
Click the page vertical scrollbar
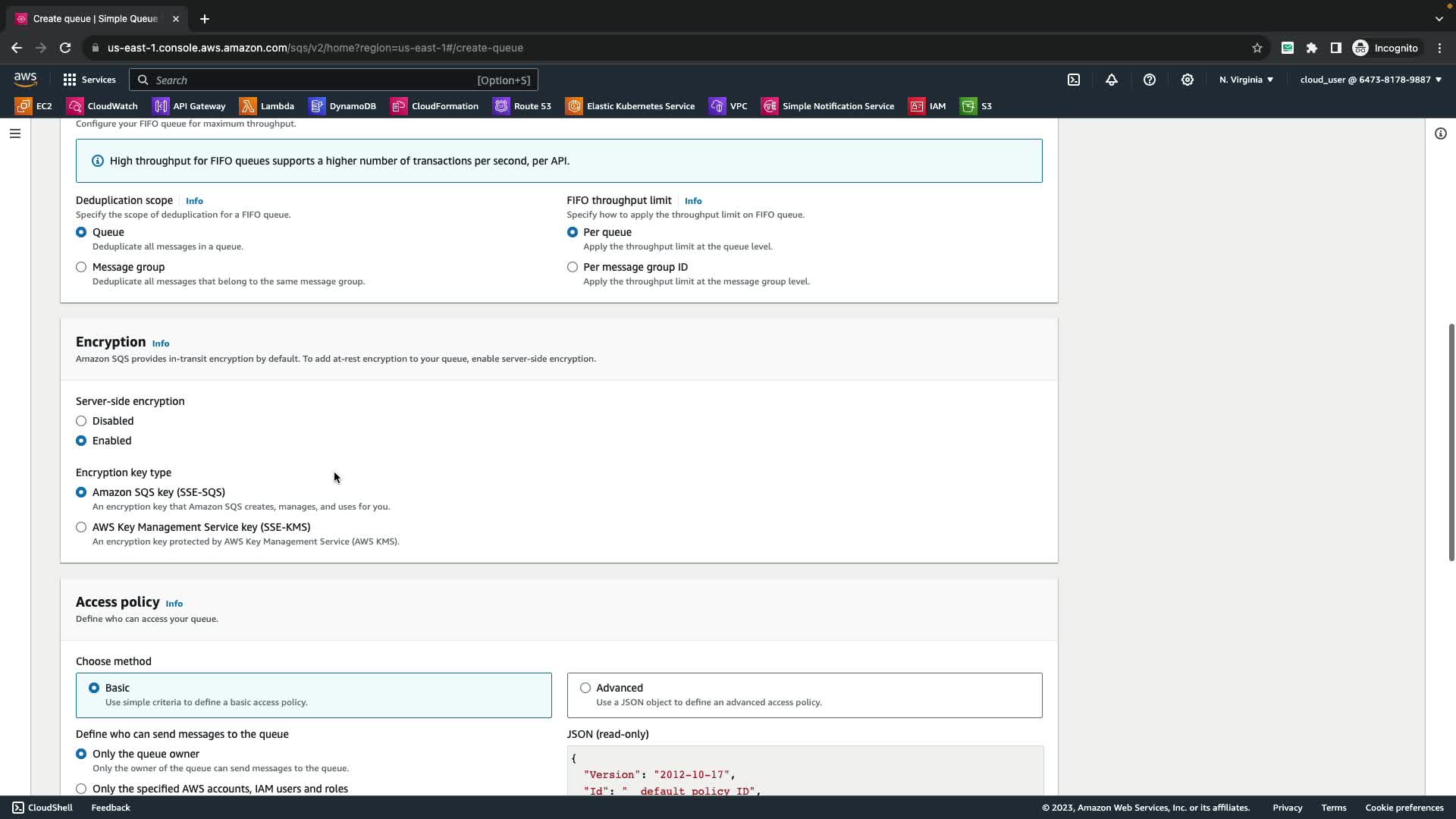coord(1451,442)
